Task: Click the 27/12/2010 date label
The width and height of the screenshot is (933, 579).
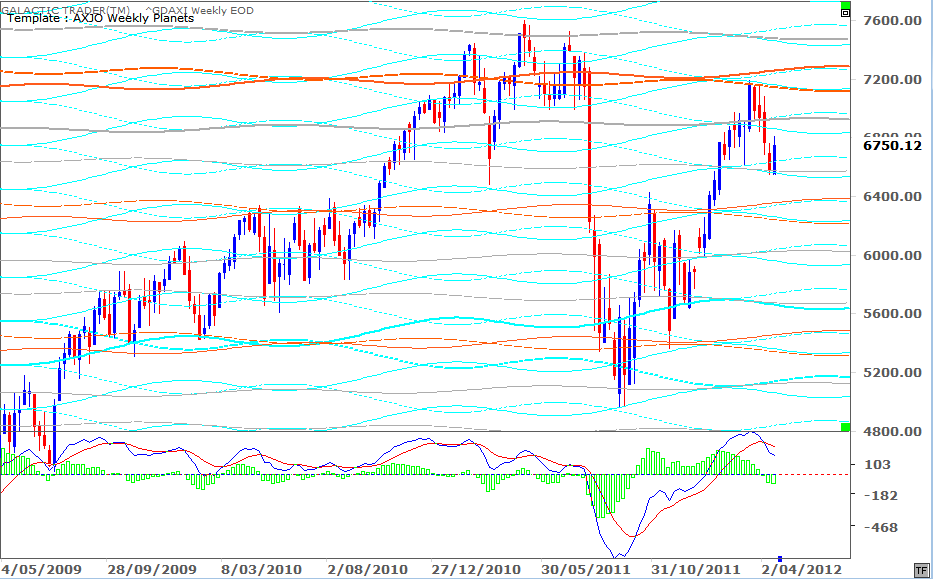Action: [x=477, y=569]
